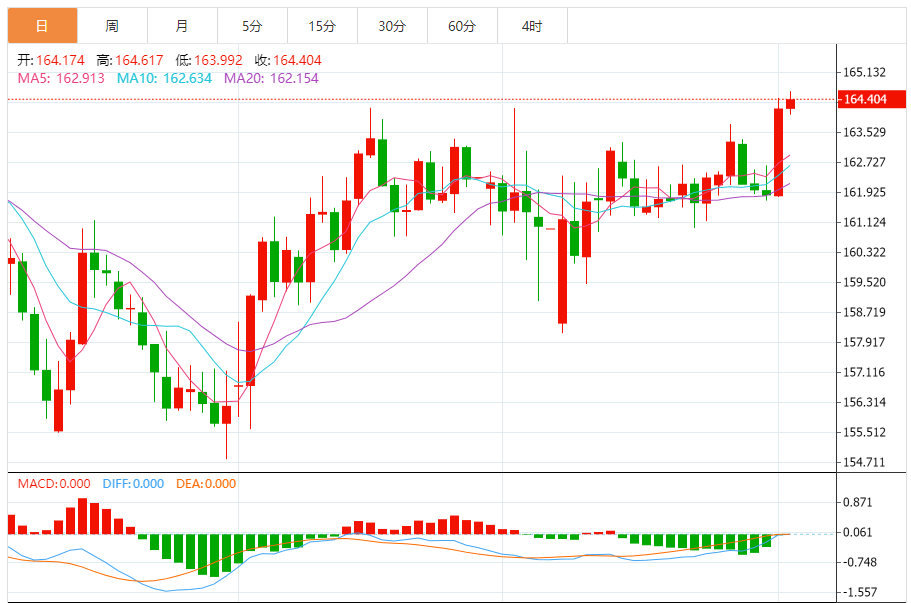Click the MA10: 162.634 indicator label
This screenshot has height=603, width=911.
(164, 78)
